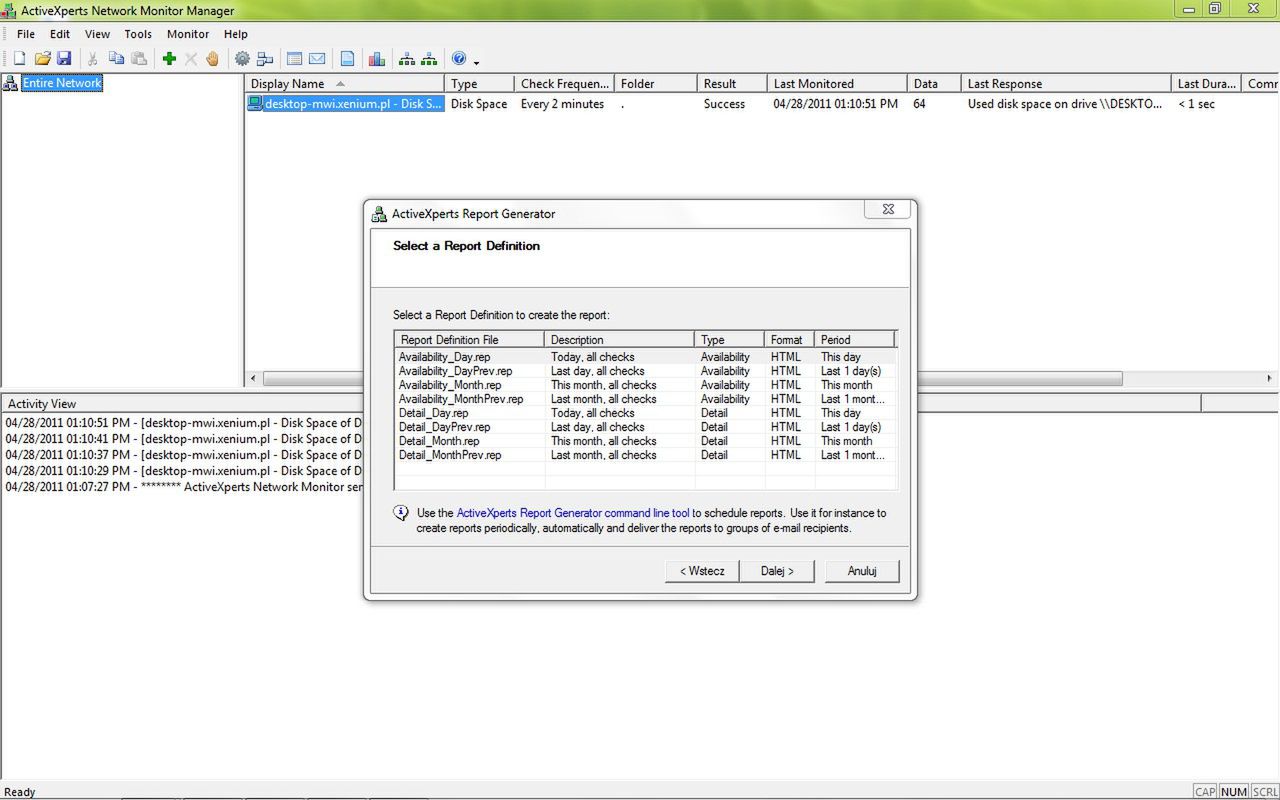Viewport: 1280px width, 800px height.
Task: Open the Tools menu
Action: pyautogui.click(x=138, y=34)
